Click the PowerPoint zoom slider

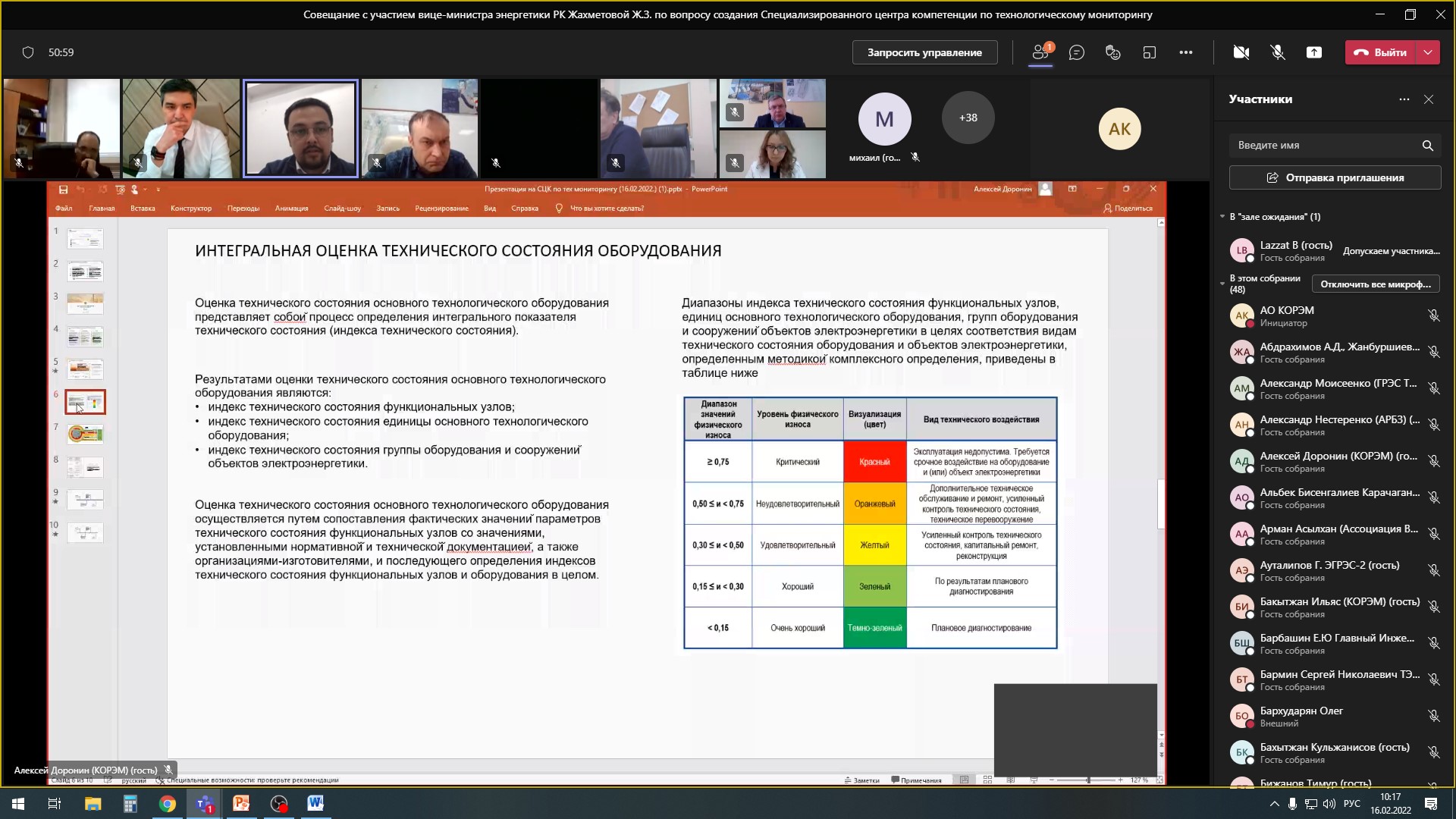1087,780
